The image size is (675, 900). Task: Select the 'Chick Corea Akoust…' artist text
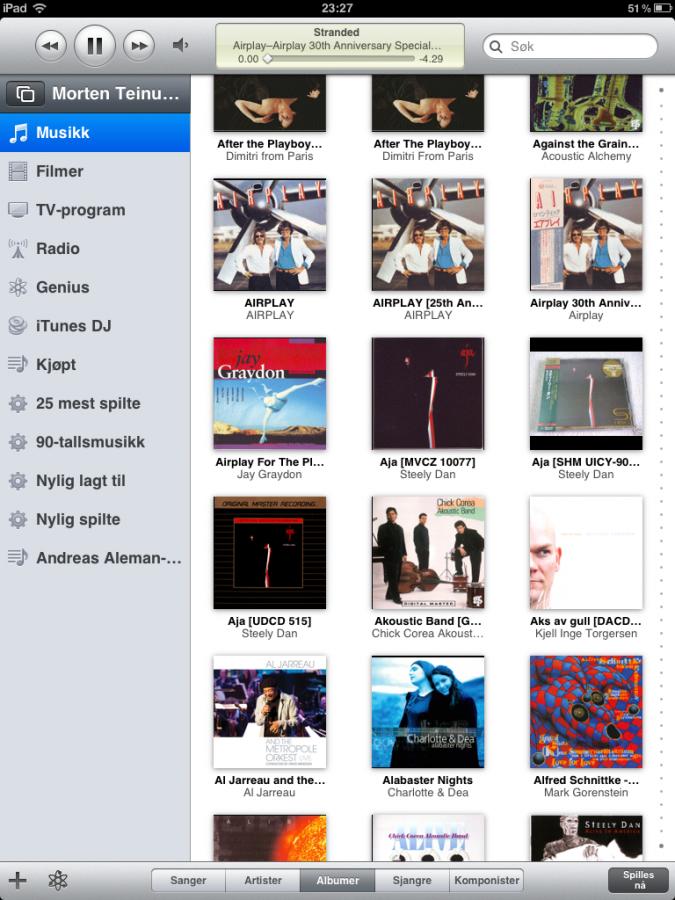tap(428, 633)
